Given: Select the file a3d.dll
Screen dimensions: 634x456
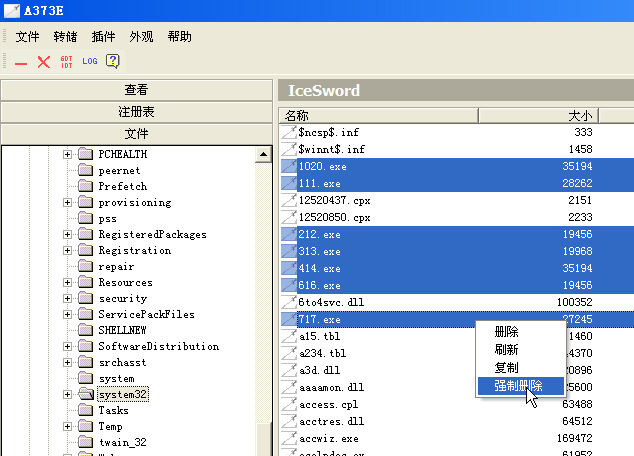Looking at the screenshot, I should pyautogui.click(x=319, y=370).
